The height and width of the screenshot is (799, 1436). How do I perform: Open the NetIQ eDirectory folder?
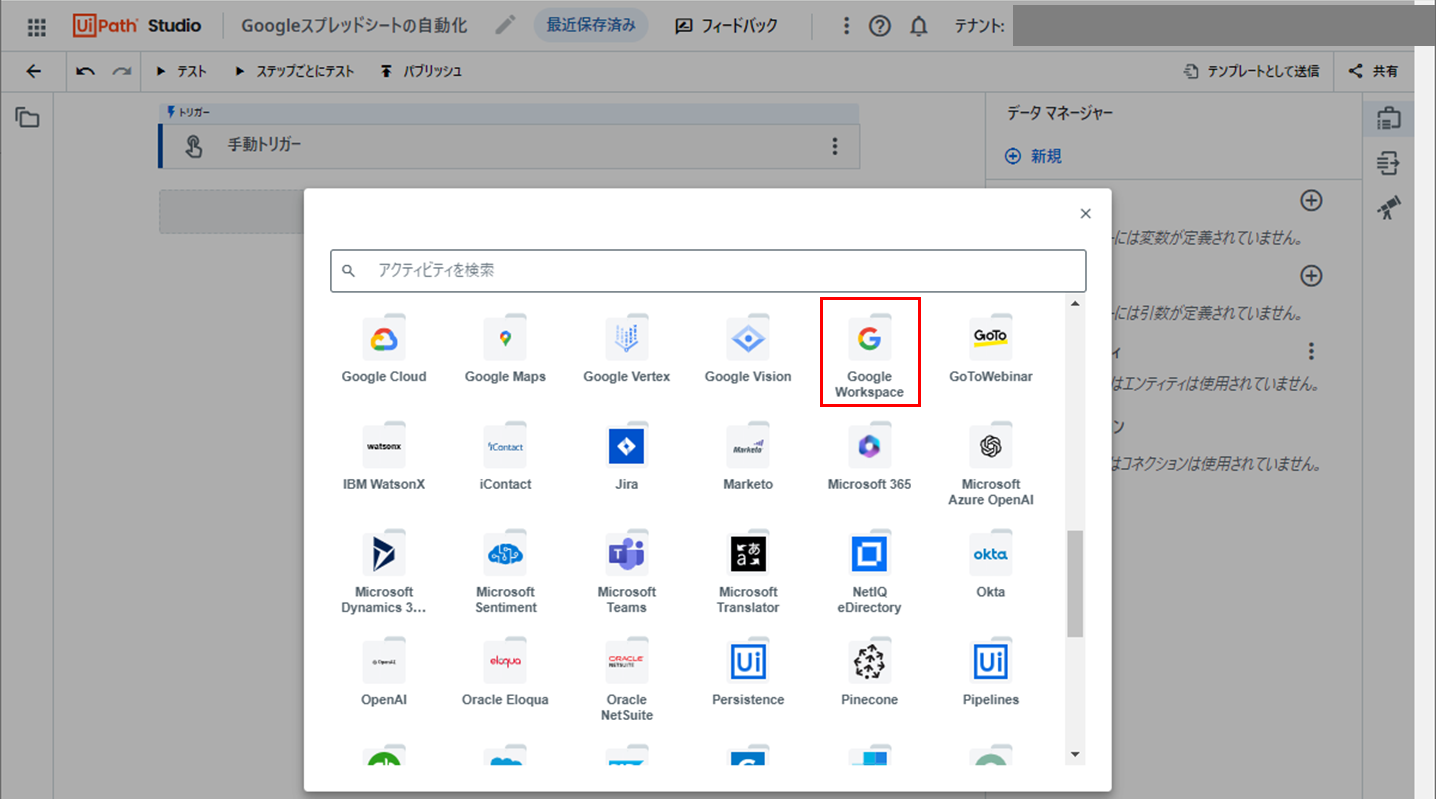(x=869, y=573)
